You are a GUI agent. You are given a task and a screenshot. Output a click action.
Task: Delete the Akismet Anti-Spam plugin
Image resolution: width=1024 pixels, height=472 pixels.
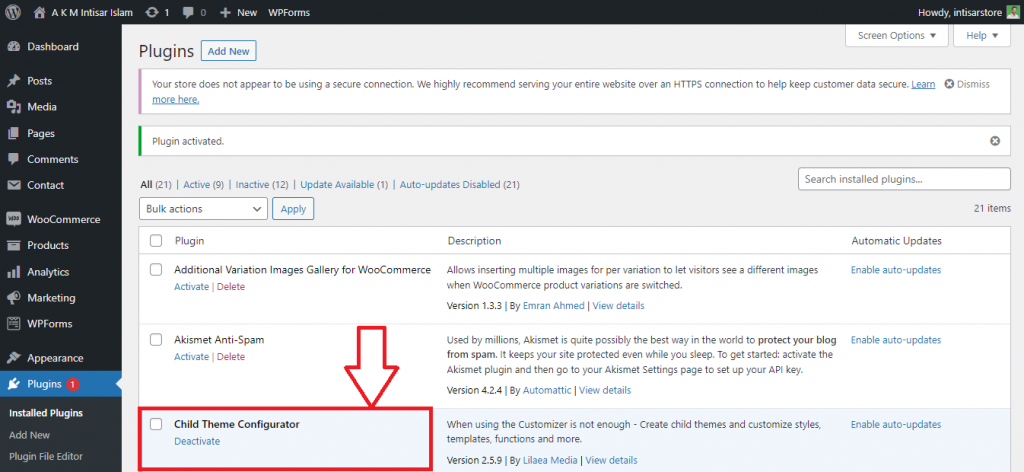(x=231, y=356)
